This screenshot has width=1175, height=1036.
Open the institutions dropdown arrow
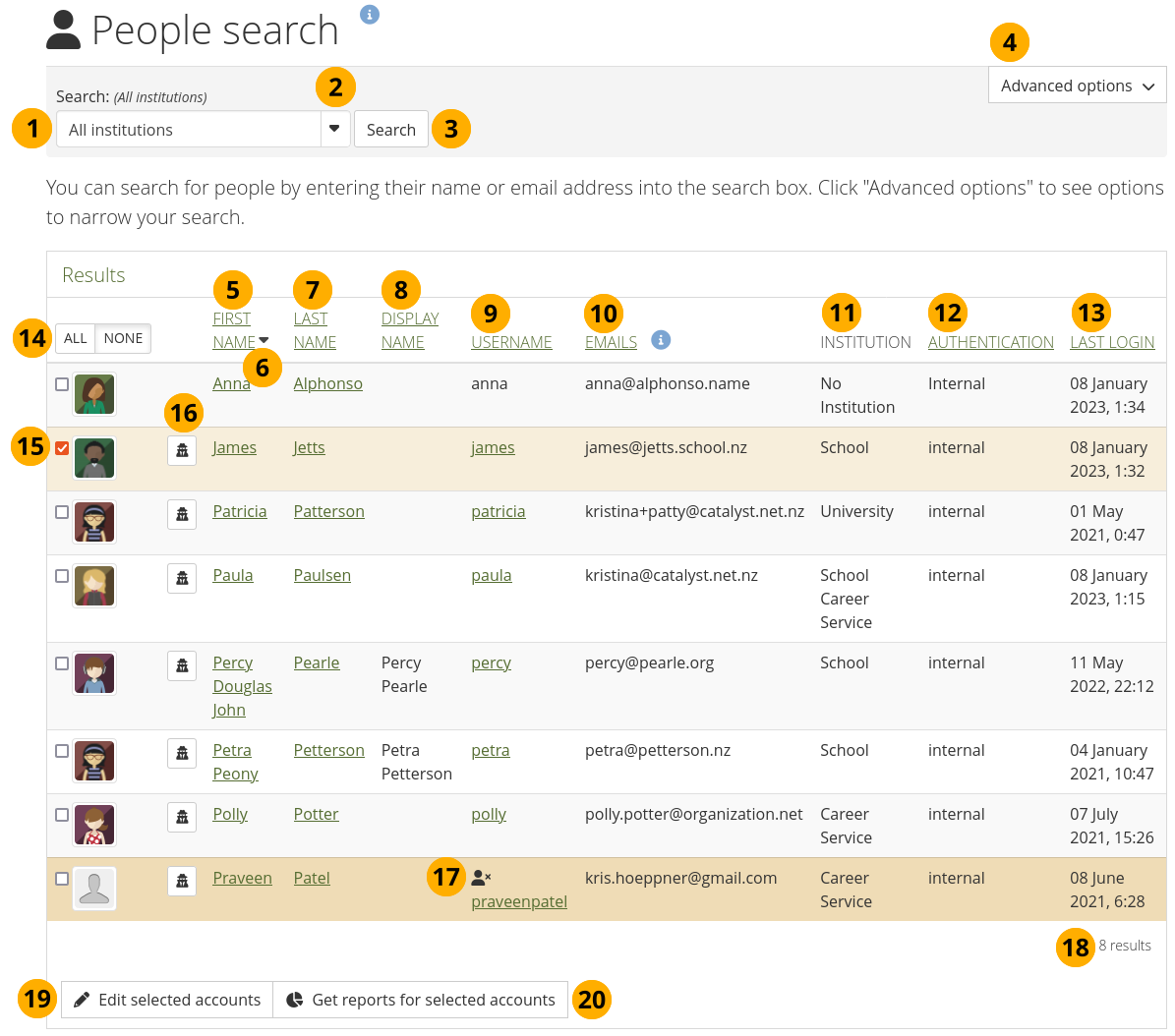(334, 129)
